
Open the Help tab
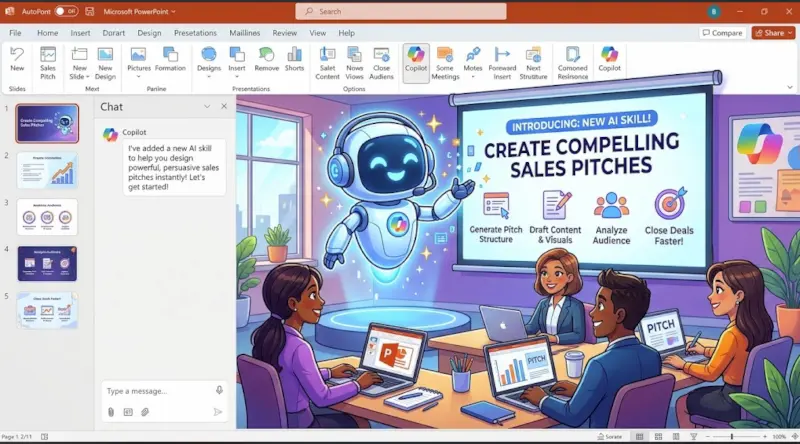[346, 33]
